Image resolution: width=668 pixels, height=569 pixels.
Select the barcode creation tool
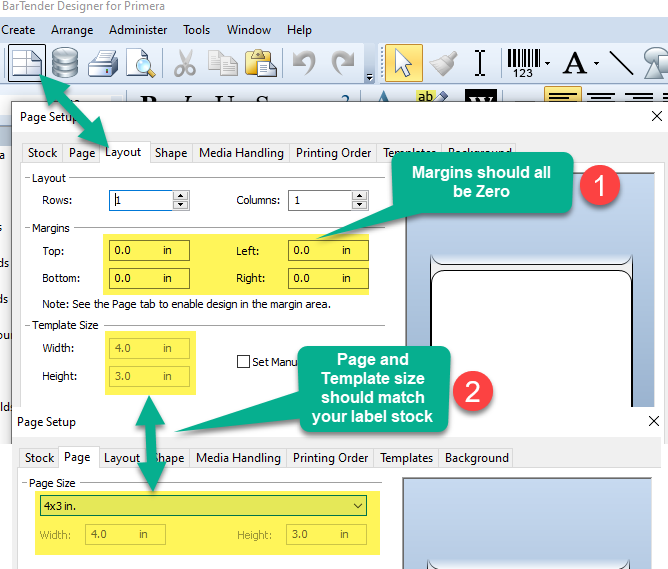(x=523, y=63)
